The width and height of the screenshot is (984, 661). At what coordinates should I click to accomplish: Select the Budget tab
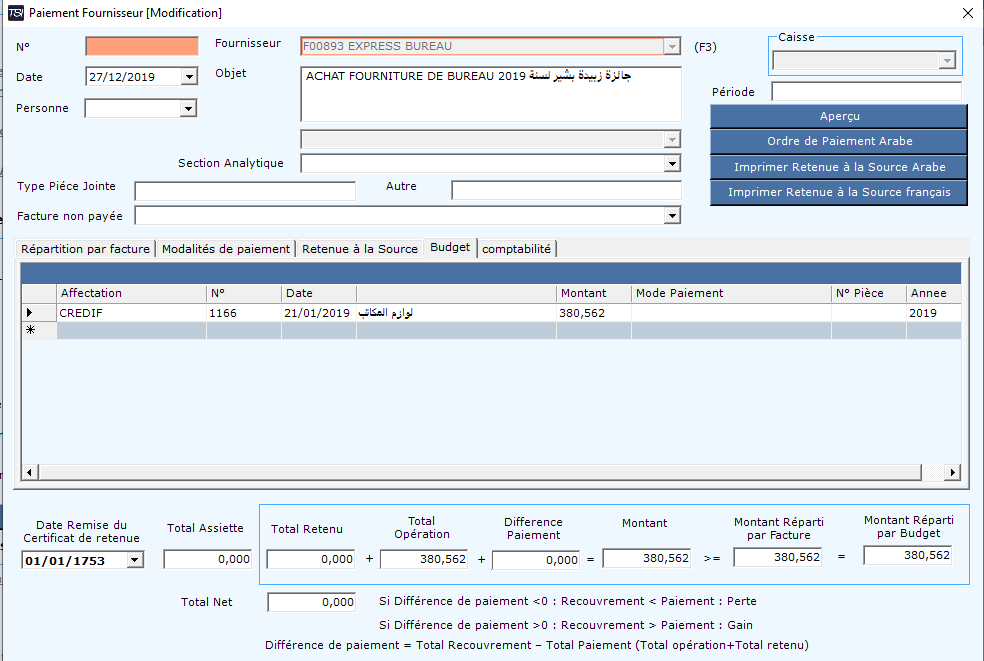tap(450, 247)
